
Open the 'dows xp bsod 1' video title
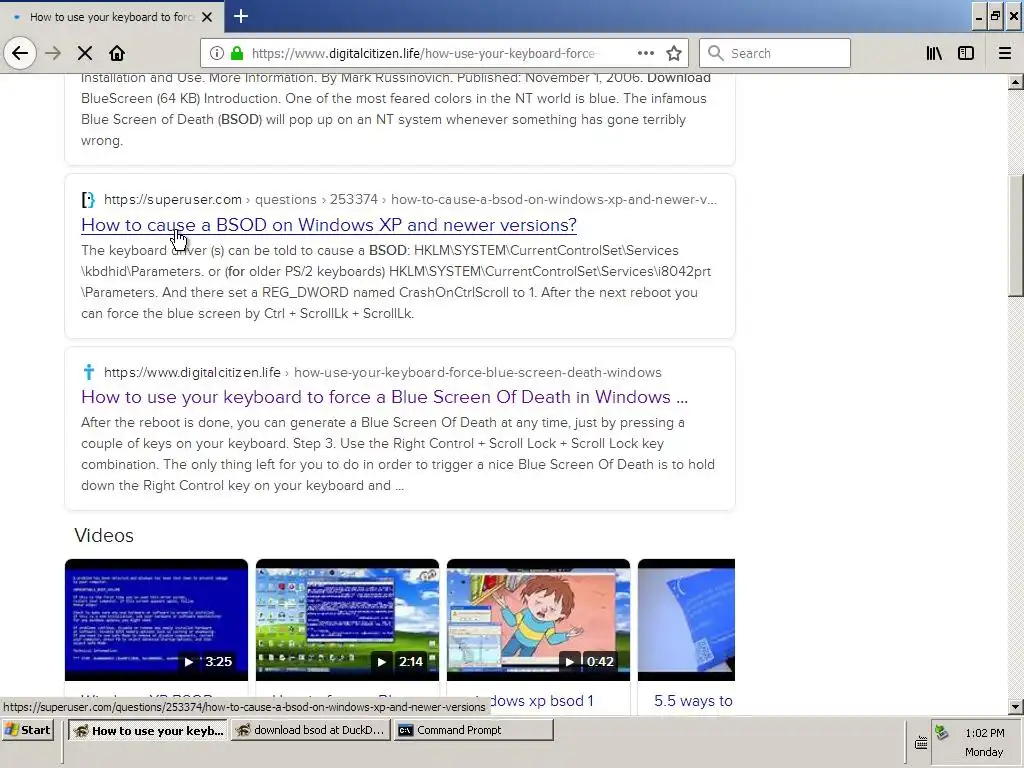pos(541,701)
